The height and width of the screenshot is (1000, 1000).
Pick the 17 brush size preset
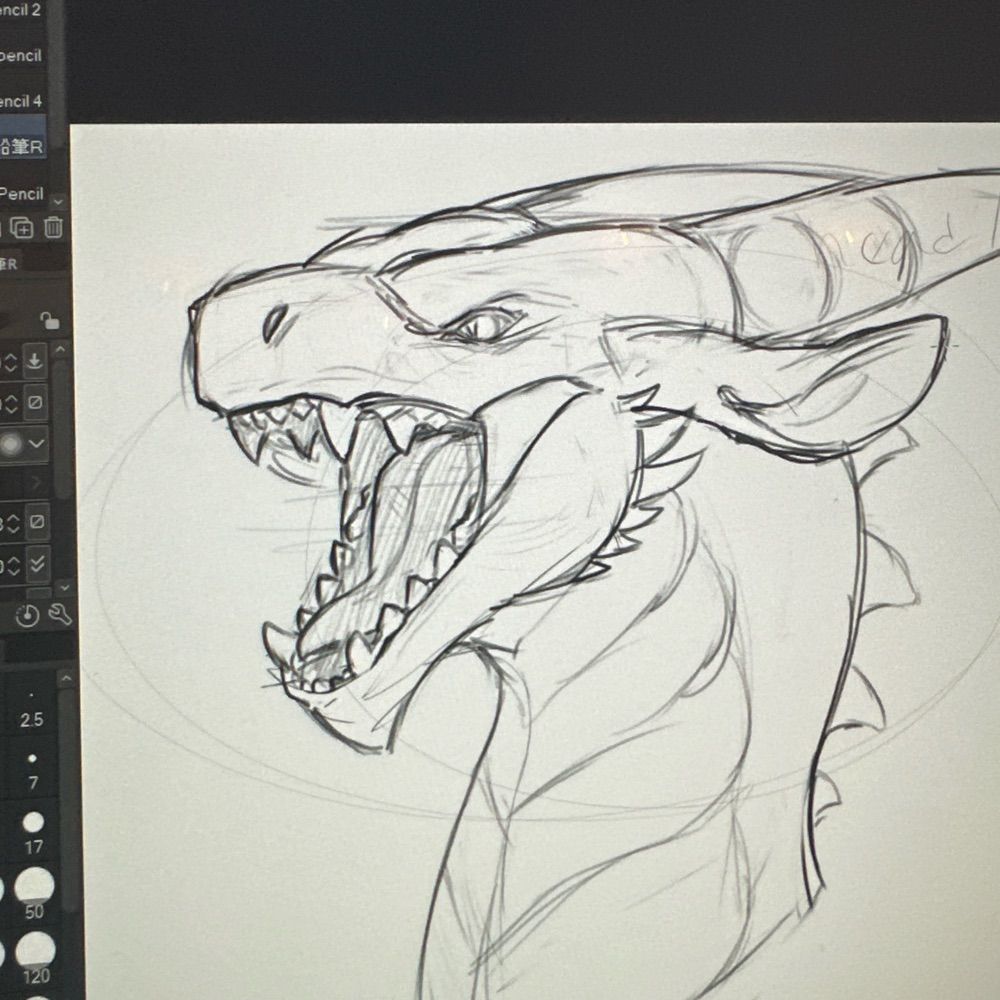33,834
